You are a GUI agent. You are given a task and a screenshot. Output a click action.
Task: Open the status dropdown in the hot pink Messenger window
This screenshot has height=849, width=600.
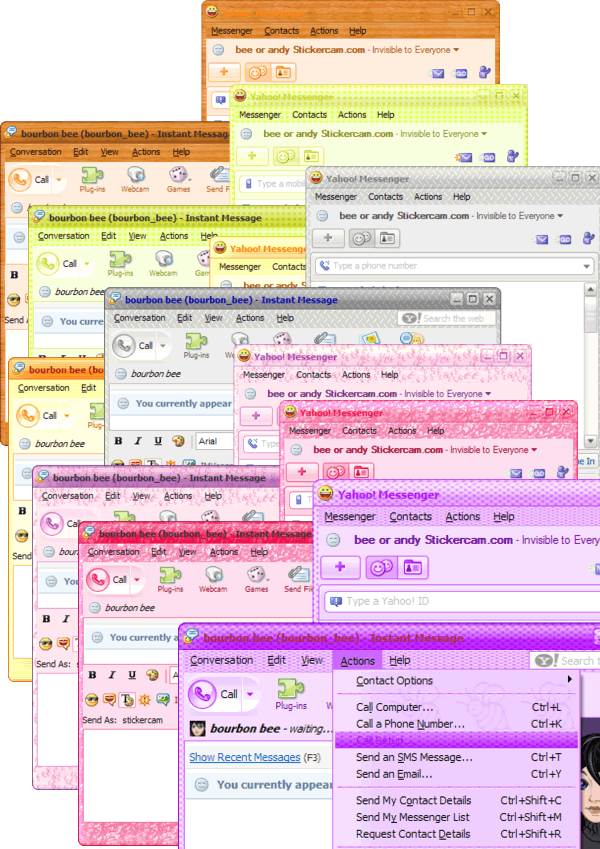click(494, 450)
